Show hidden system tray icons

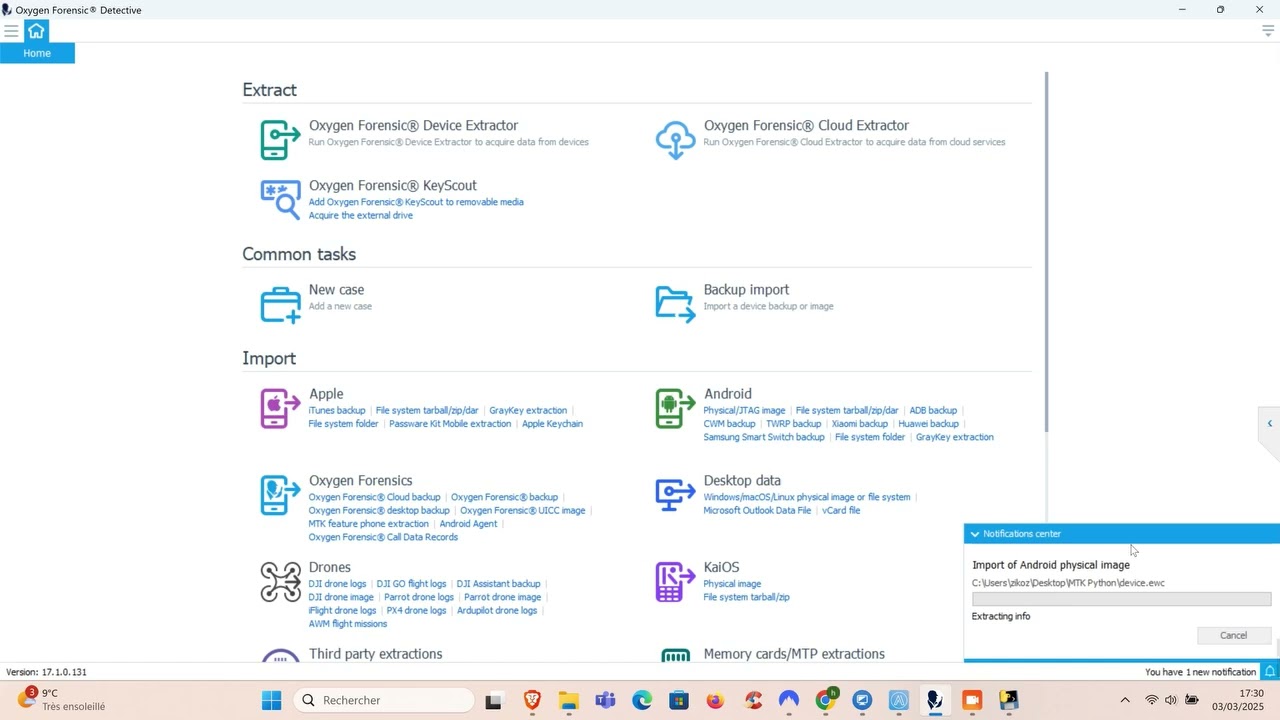pos(1125,700)
